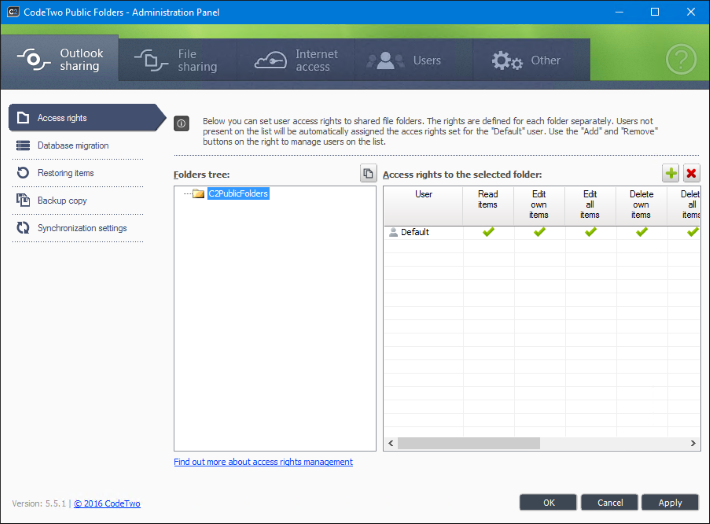The image size is (710, 524).
Task: Click the Access rights folder icon
Action: (23, 118)
